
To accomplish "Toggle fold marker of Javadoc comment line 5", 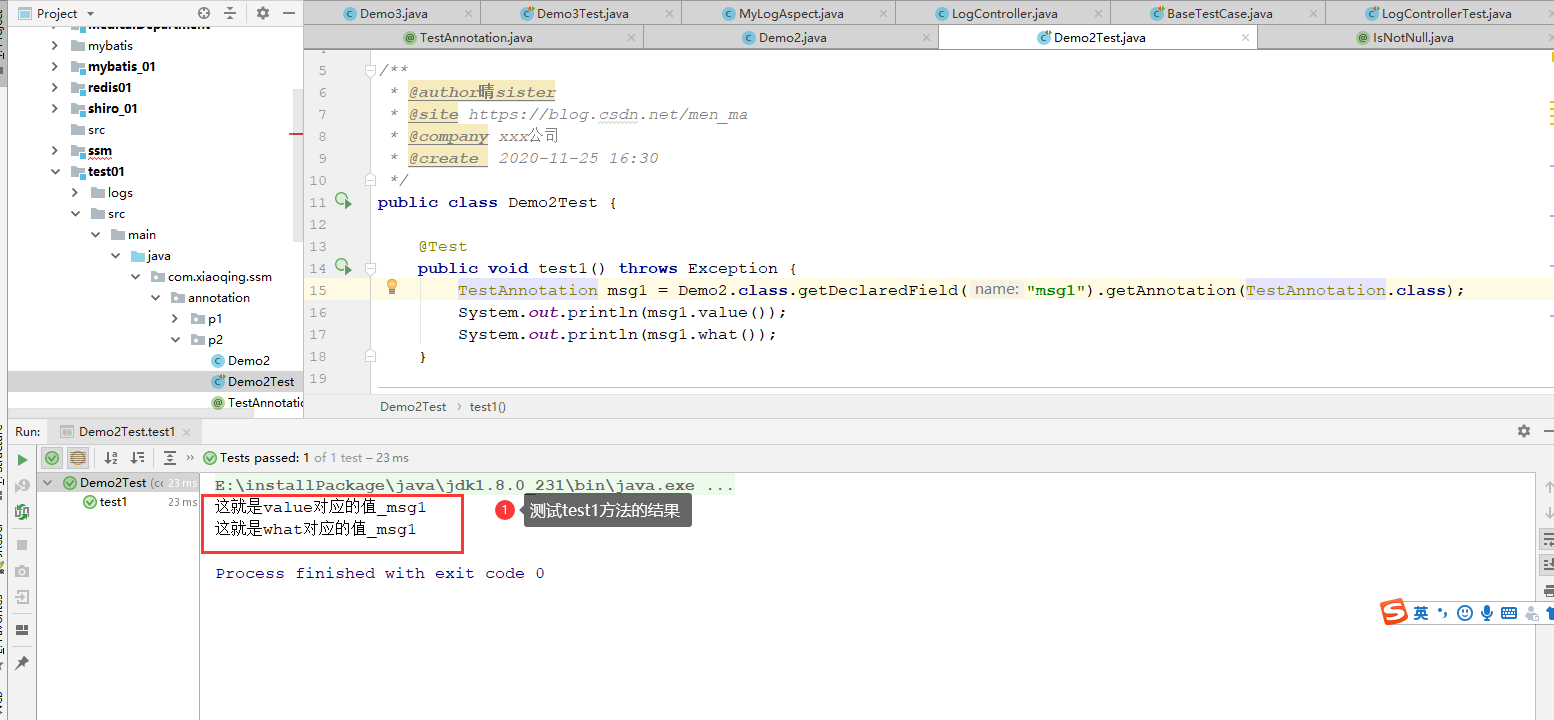I will pyautogui.click(x=370, y=70).
